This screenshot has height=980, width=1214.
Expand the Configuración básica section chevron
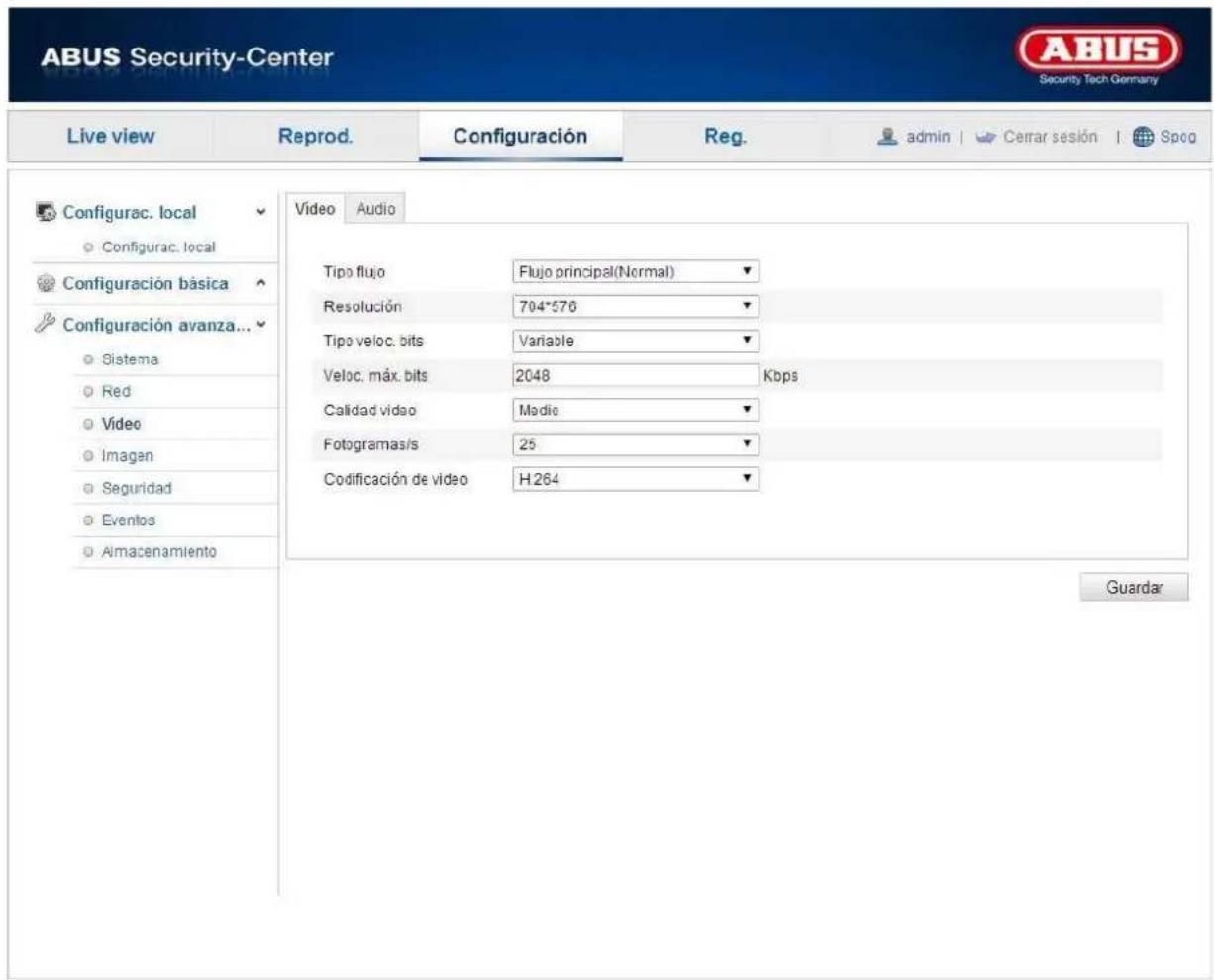pos(261,283)
